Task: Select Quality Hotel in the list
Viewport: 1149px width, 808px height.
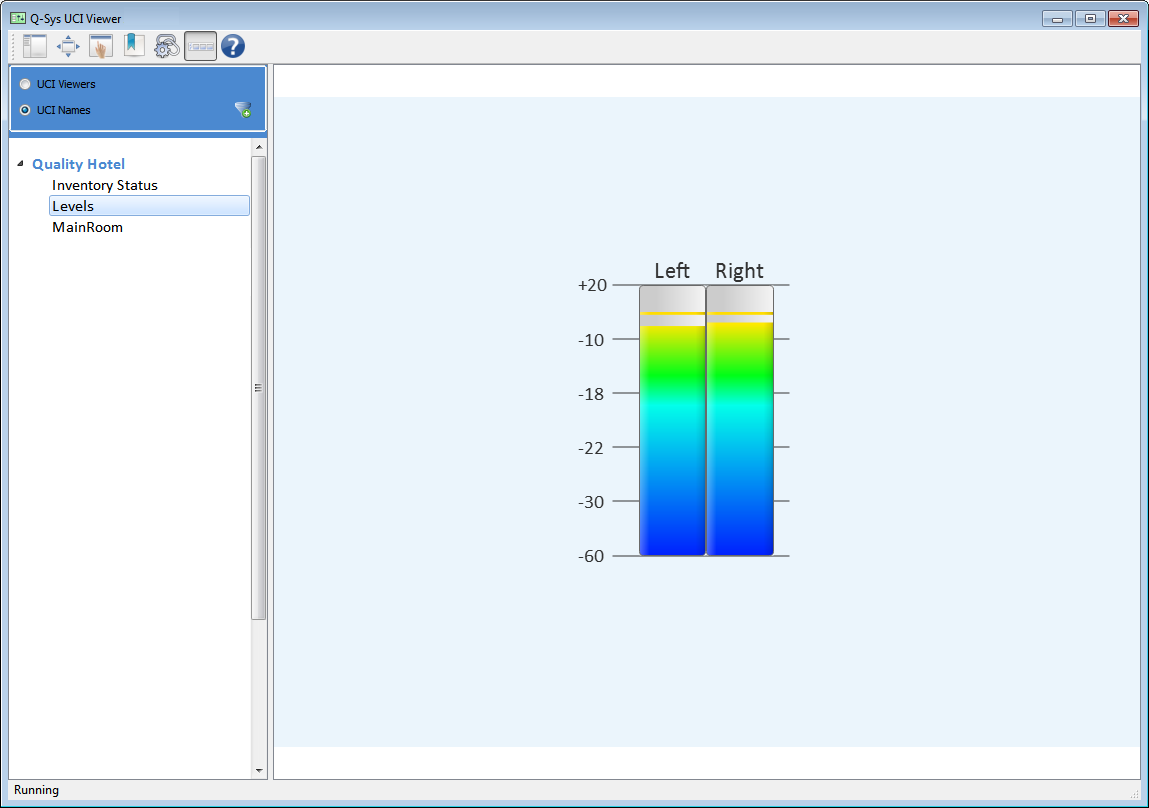Action: click(x=78, y=164)
